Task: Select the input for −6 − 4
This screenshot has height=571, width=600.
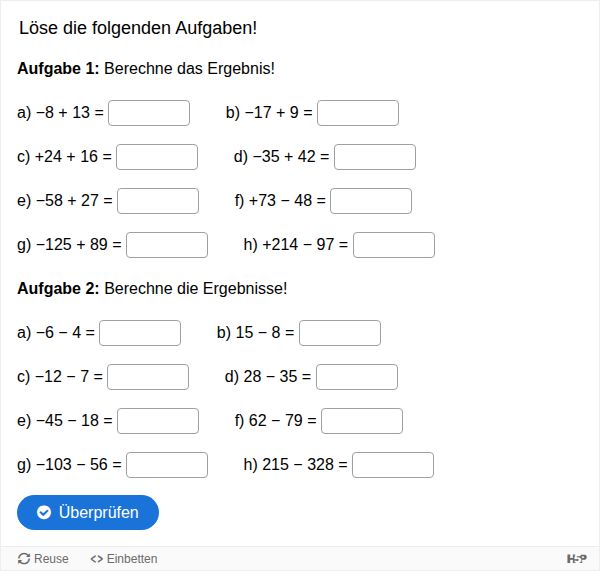Action: point(140,333)
